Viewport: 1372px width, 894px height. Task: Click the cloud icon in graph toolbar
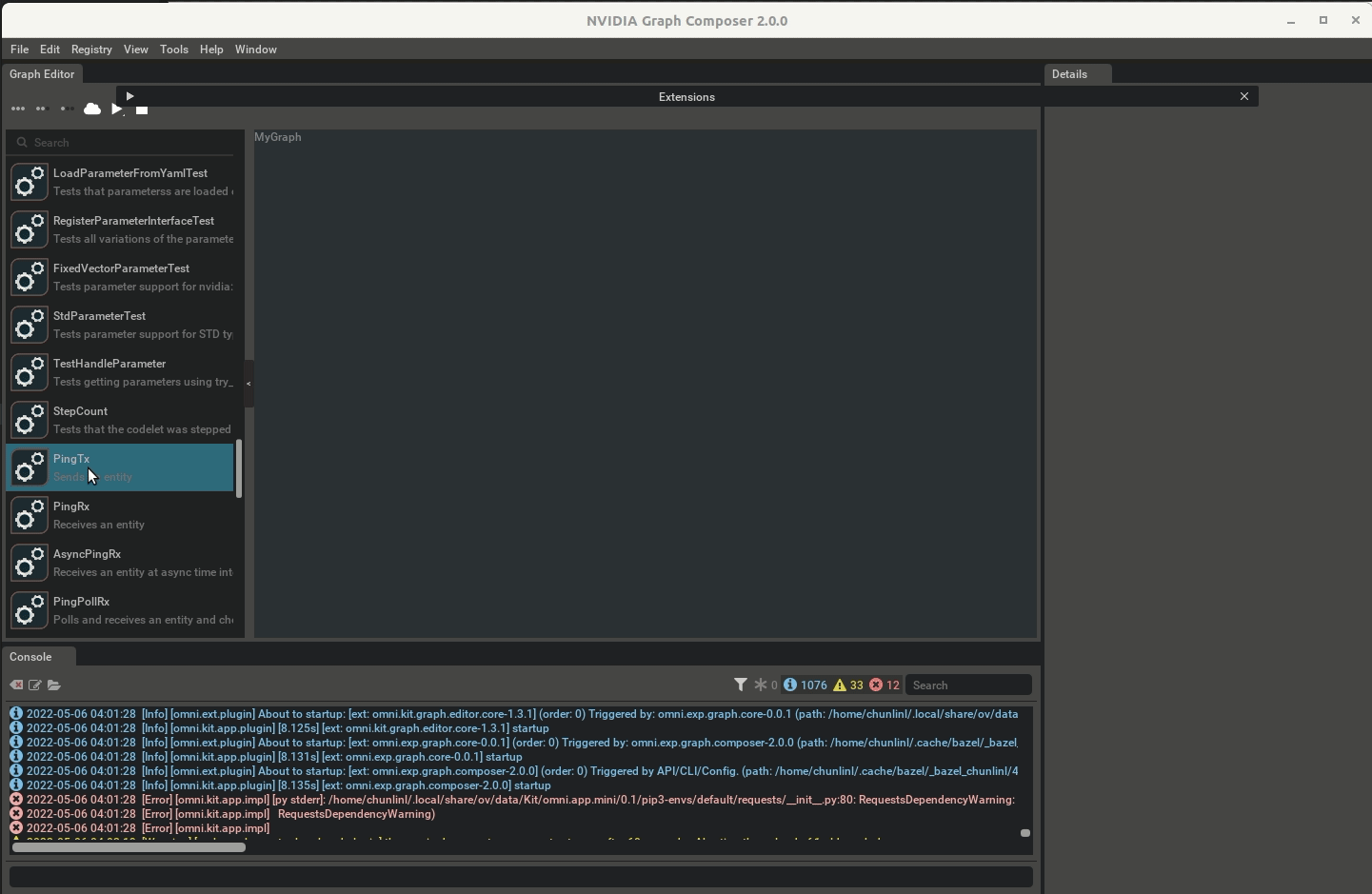92,109
